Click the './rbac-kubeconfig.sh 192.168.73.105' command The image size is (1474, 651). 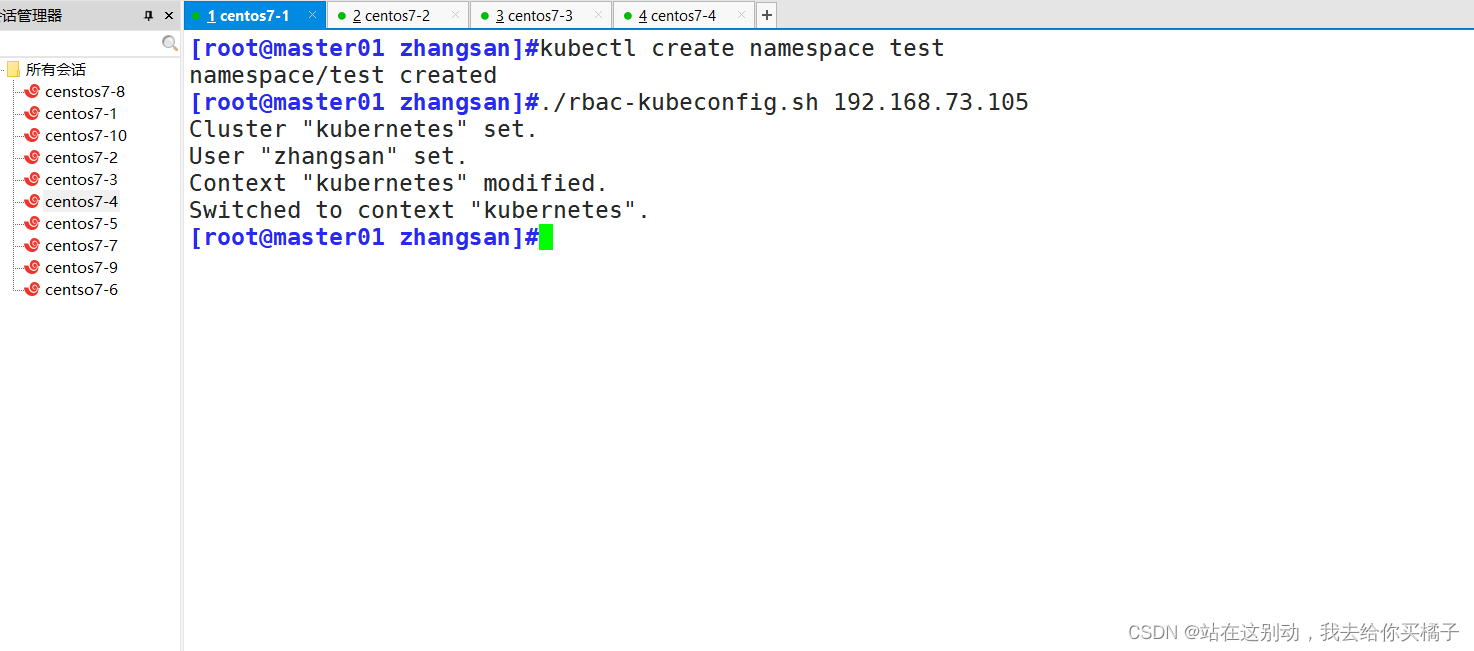tap(784, 102)
